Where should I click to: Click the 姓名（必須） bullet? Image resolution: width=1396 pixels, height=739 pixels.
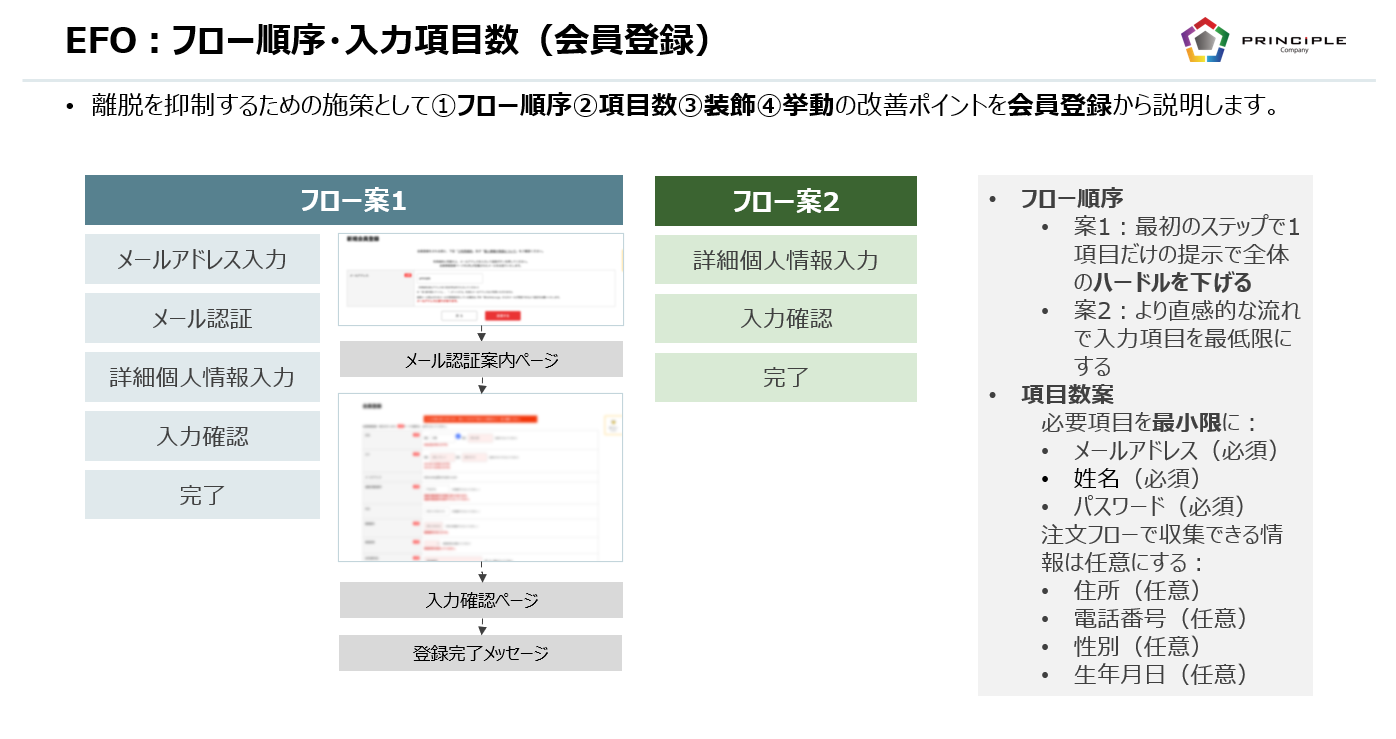(1138, 478)
